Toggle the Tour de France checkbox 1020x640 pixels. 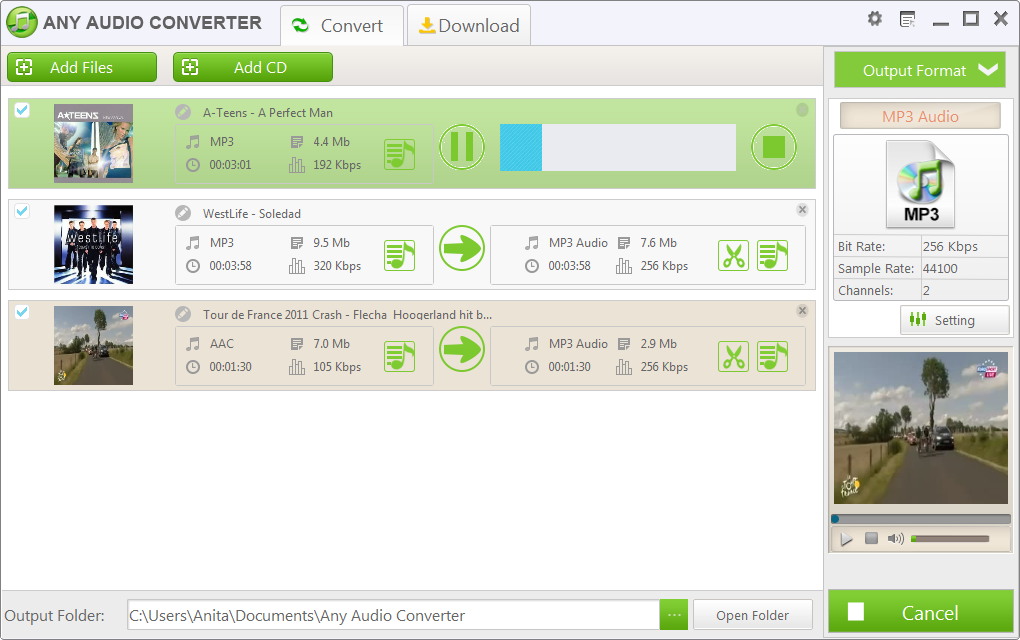point(22,312)
